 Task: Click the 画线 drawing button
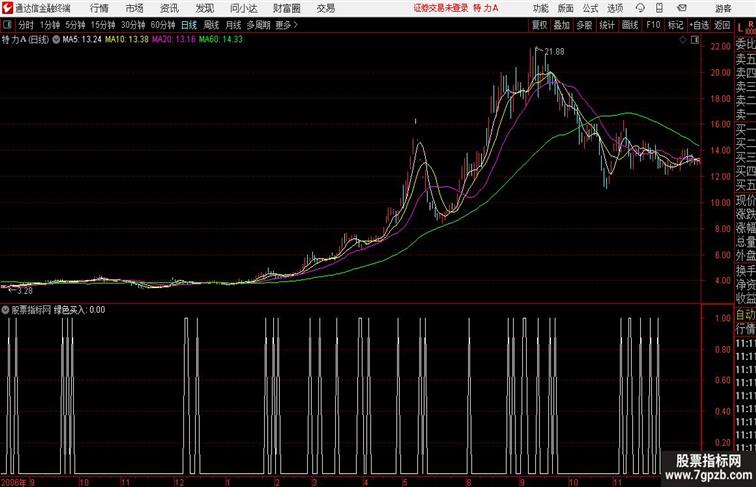(630, 25)
